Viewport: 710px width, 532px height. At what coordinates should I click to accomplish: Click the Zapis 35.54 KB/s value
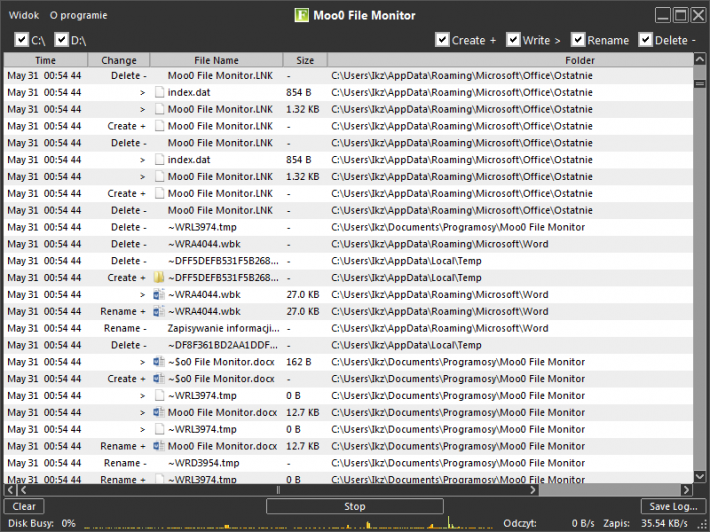[664, 523]
